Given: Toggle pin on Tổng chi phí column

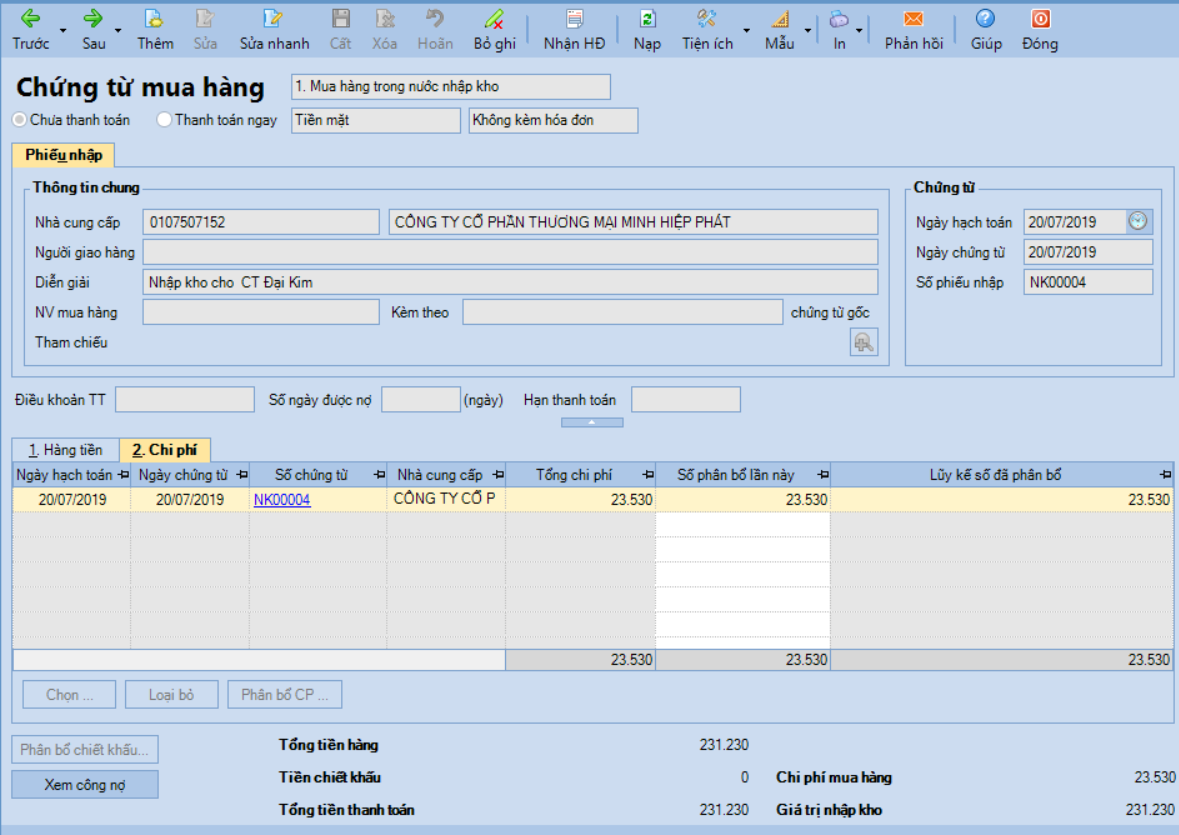Looking at the screenshot, I should pos(647,474).
